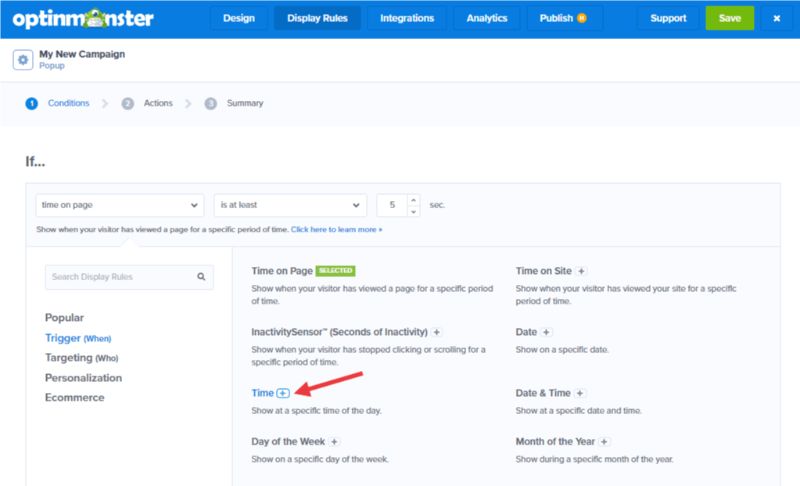This screenshot has width=800, height=486.
Task: Click the Time on Page rule title
Action: 282,271
